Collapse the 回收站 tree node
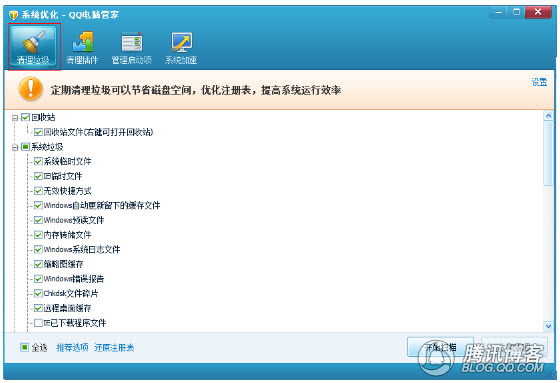The image size is (560, 383). [15, 118]
